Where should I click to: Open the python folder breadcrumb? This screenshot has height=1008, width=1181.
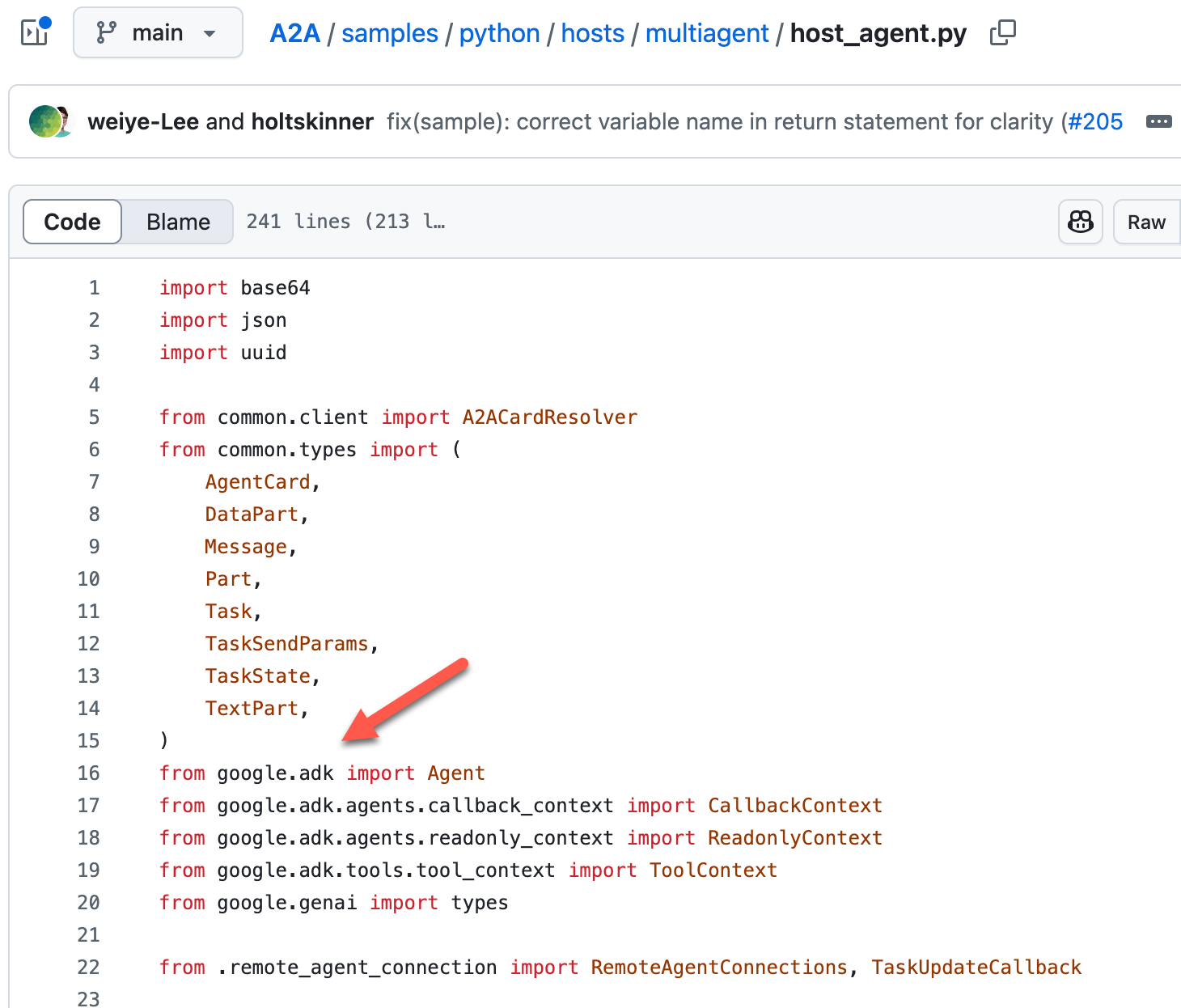click(499, 33)
